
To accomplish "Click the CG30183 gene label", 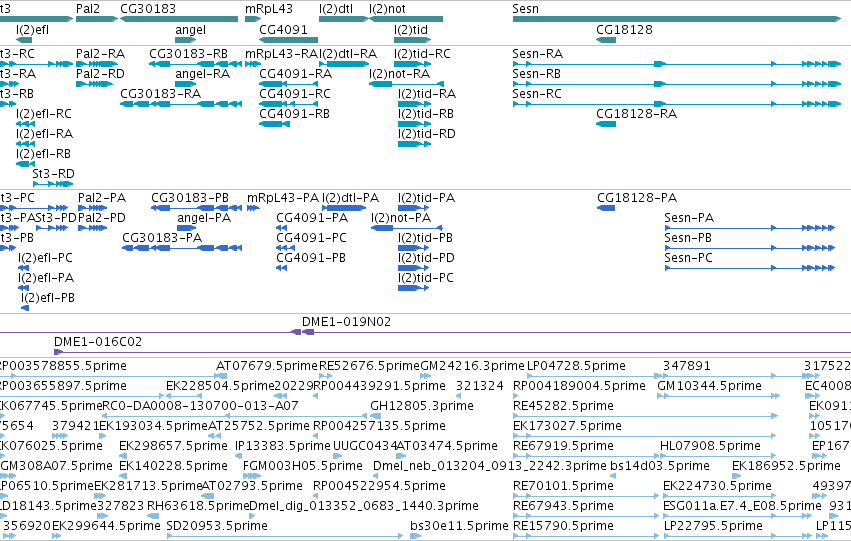I will tap(148, 9).
